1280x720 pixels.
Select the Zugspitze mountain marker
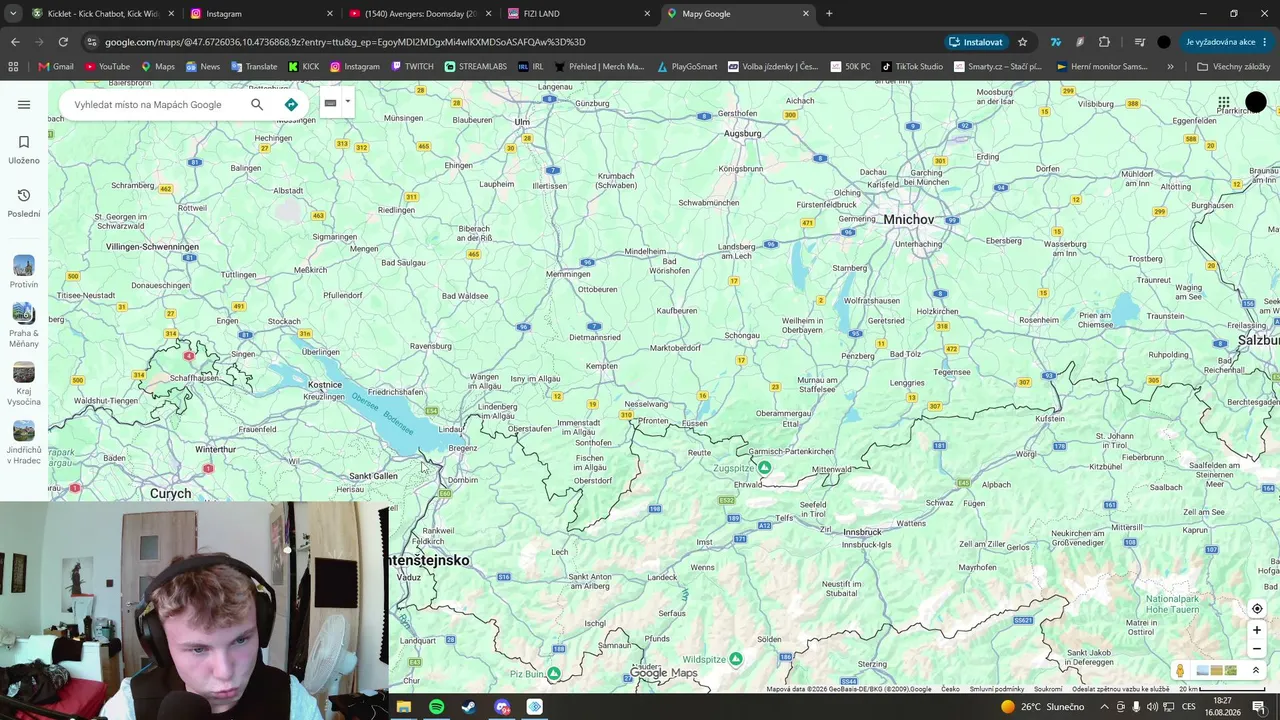pyautogui.click(x=765, y=467)
